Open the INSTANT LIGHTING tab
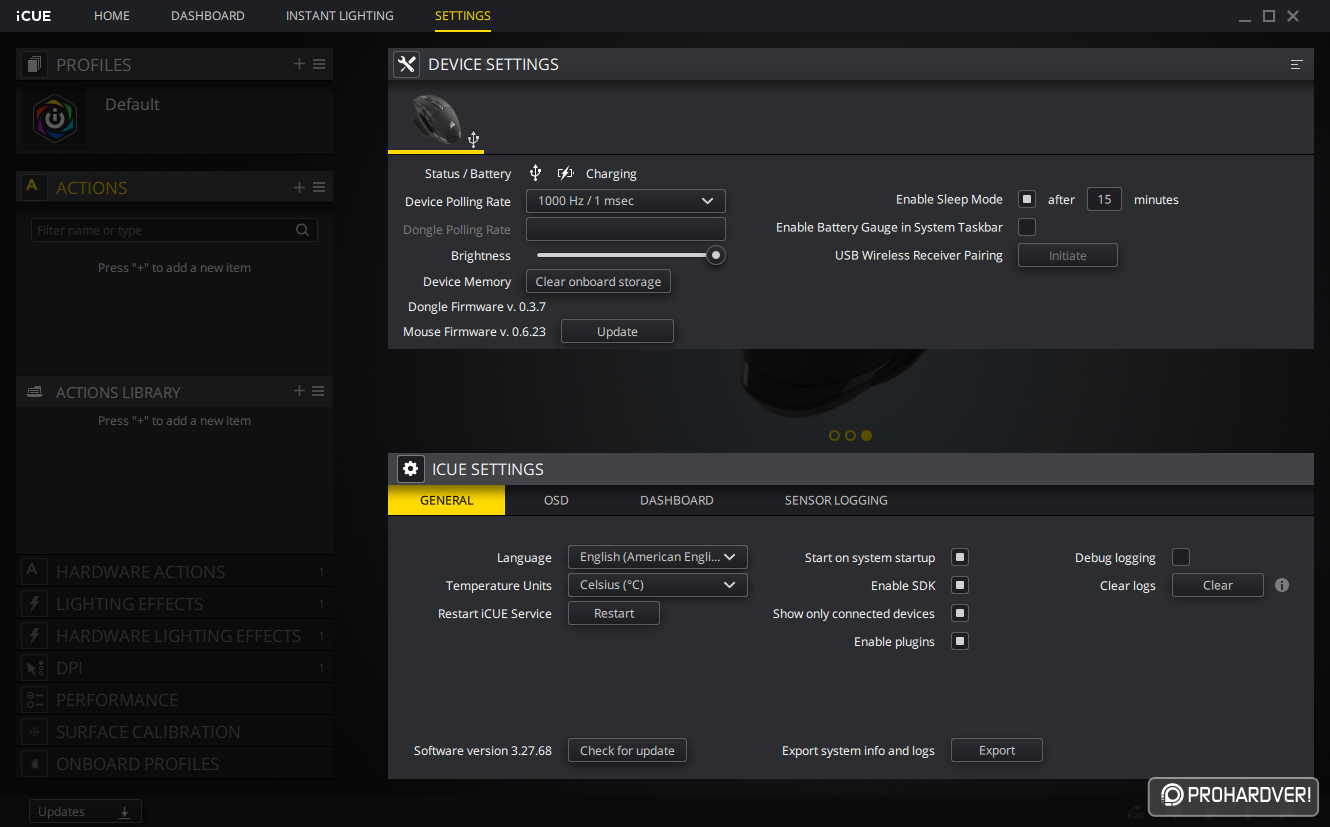The height and width of the screenshot is (827, 1330). 340,16
